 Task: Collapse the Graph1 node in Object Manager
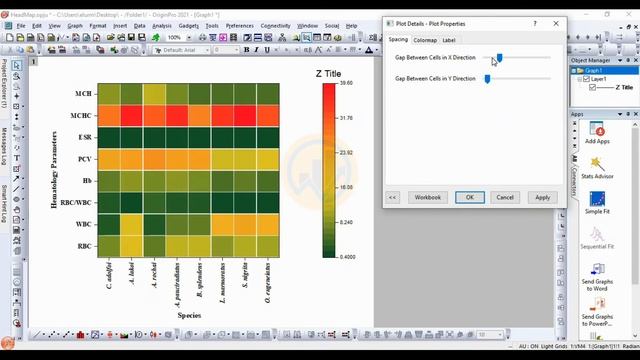pos(574,71)
